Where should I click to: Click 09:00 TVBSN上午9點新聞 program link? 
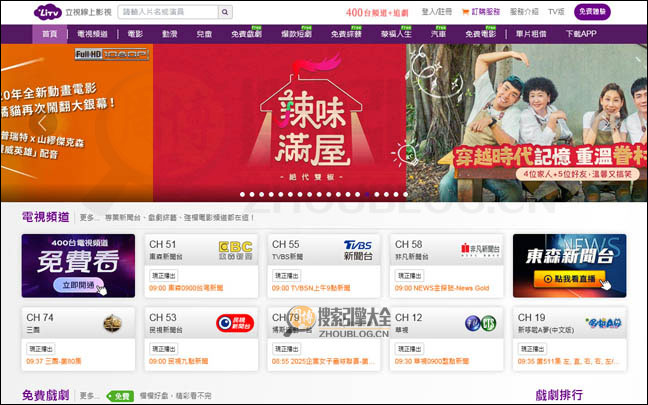point(311,288)
